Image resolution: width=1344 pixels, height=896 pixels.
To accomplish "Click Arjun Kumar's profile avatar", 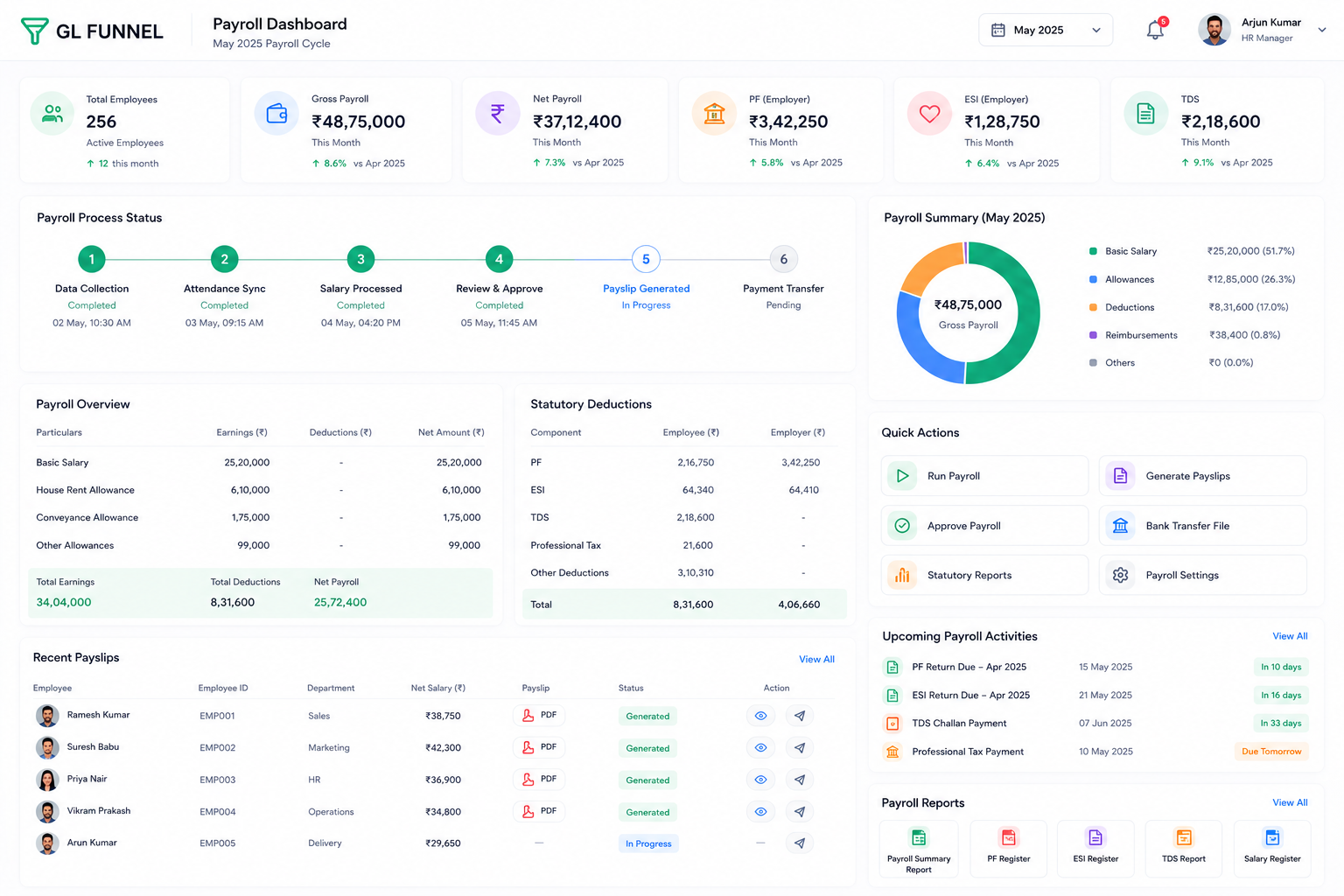I will tap(1214, 30).
